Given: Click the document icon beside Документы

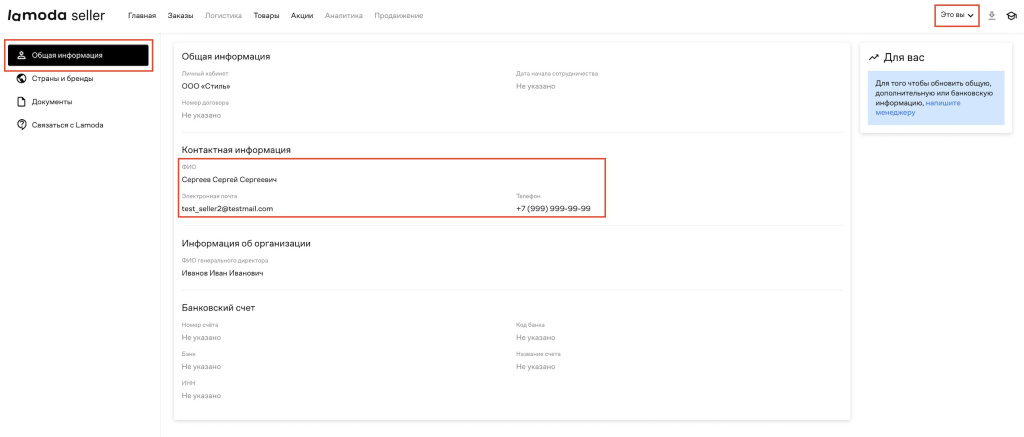Looking at the screenshot, I should click(x=21, y=101).
